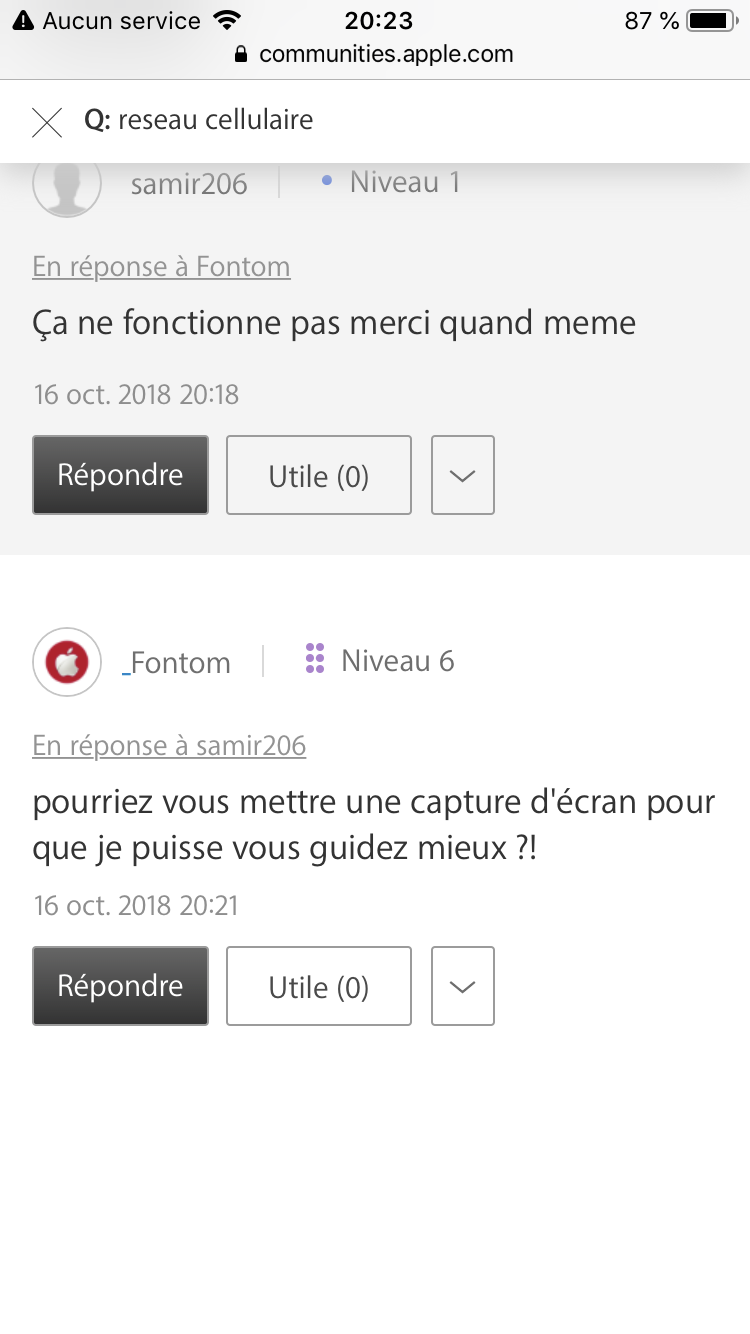Open the 'En réponse à Fontom' link
Image resolution: width=750 pixels, height=1334 pixels.
click(x=161, y=267)
